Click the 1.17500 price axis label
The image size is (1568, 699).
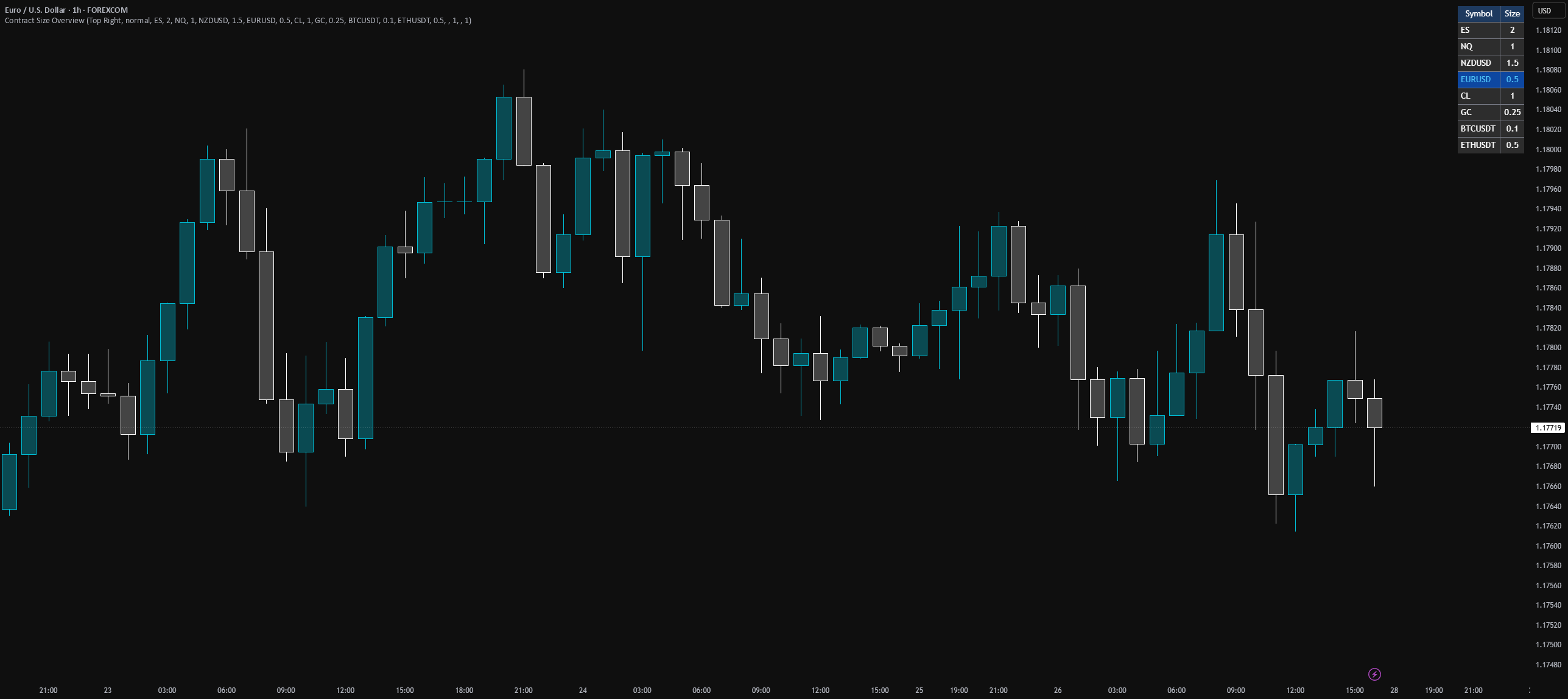pyautogui.click(x=1548, y=644)
